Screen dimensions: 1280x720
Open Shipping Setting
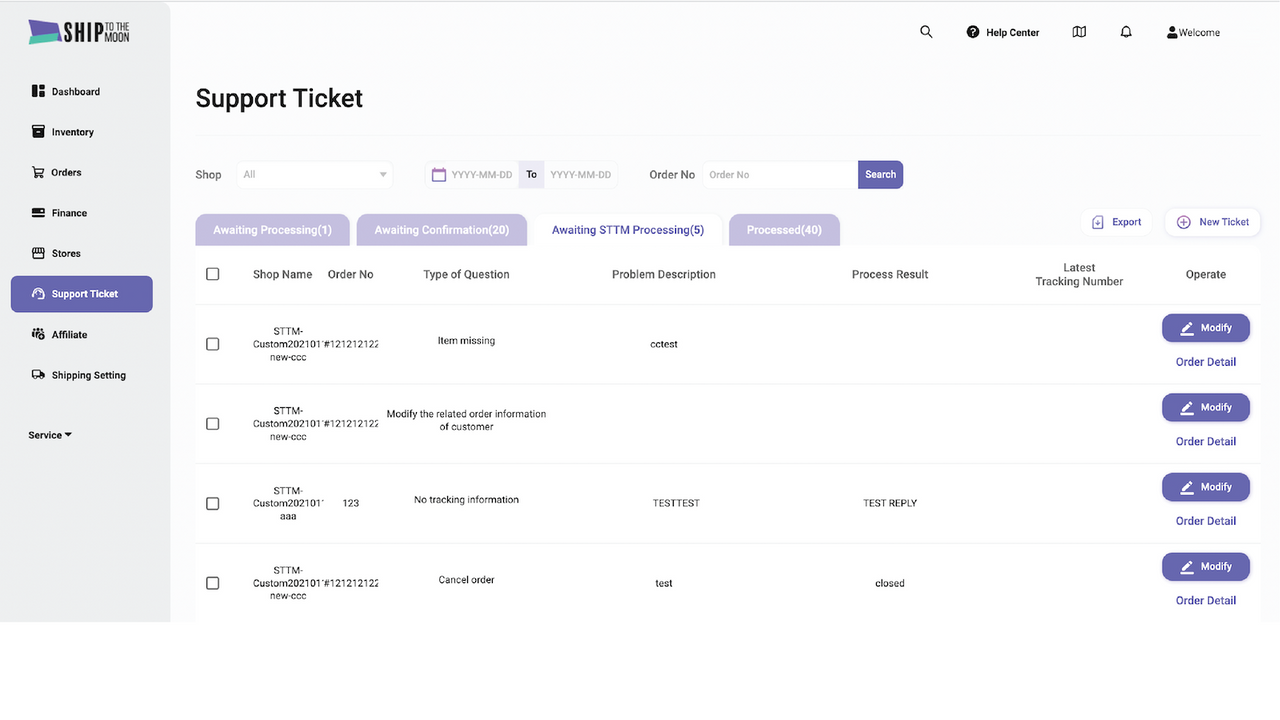pyautogui.click(x=88, y=374)
